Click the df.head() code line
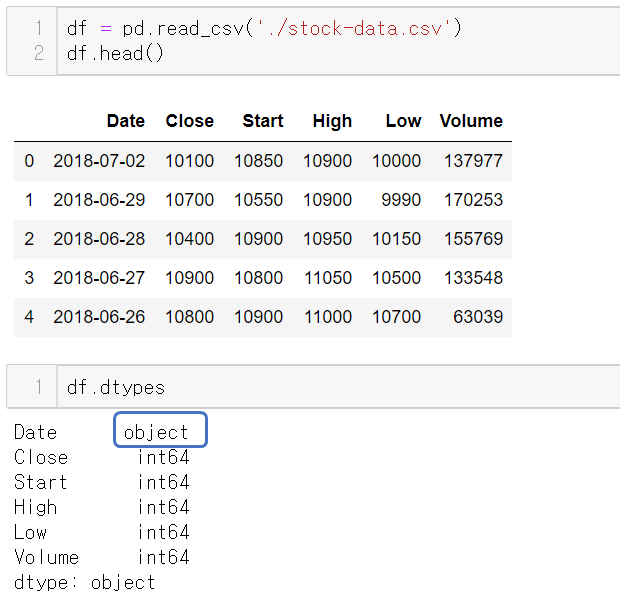 coord(115,53)
